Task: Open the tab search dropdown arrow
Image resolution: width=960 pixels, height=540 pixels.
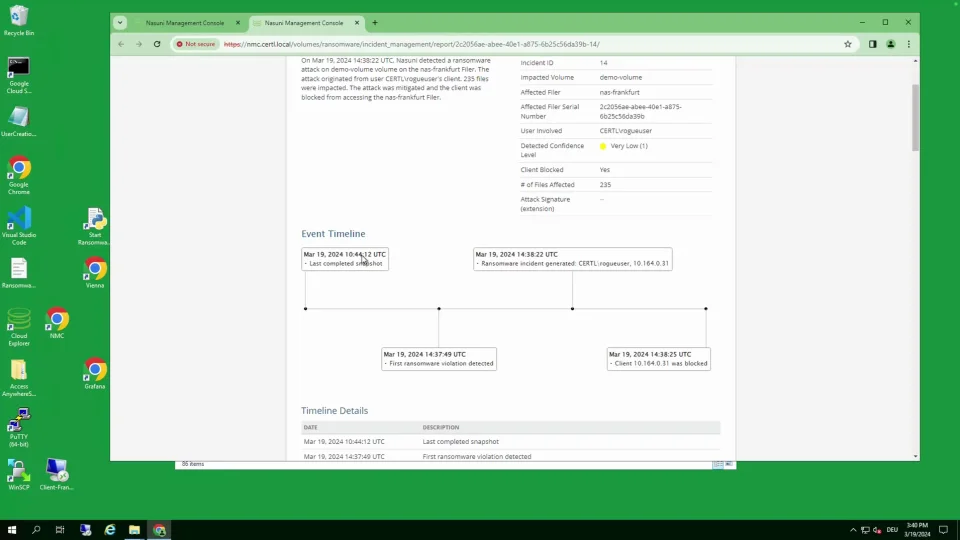Action: coord(120,23)
